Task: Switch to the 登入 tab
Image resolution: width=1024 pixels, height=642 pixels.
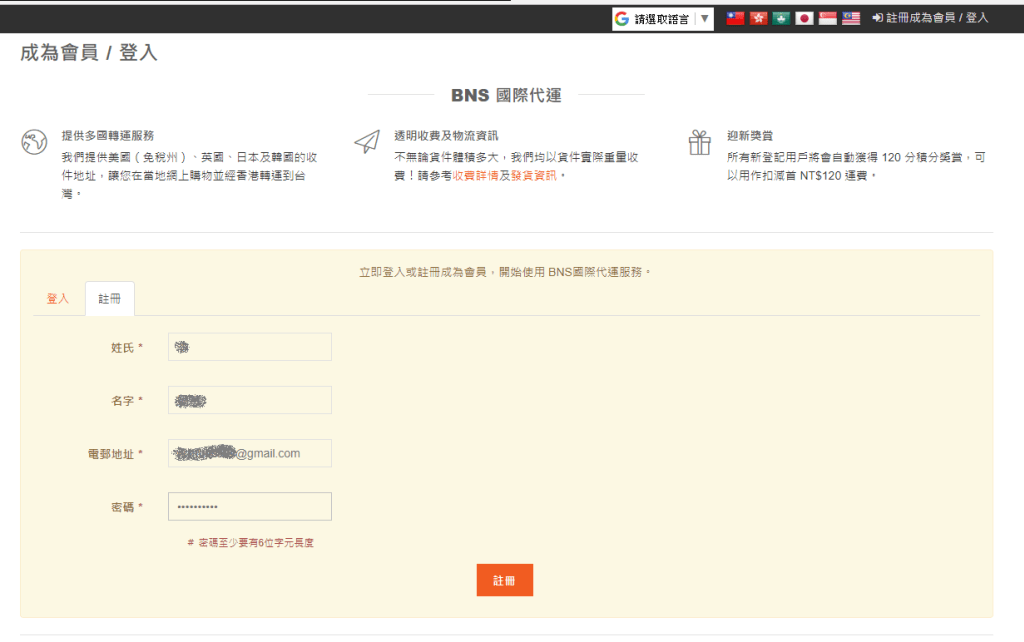Action: (58, 299)
